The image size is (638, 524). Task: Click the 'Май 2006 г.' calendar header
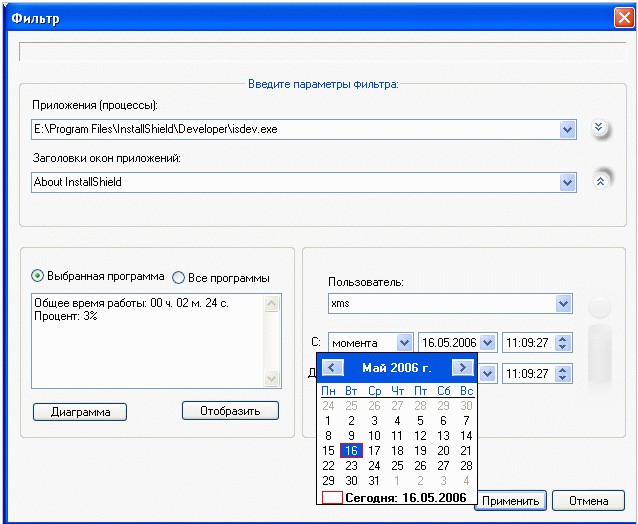397,367
